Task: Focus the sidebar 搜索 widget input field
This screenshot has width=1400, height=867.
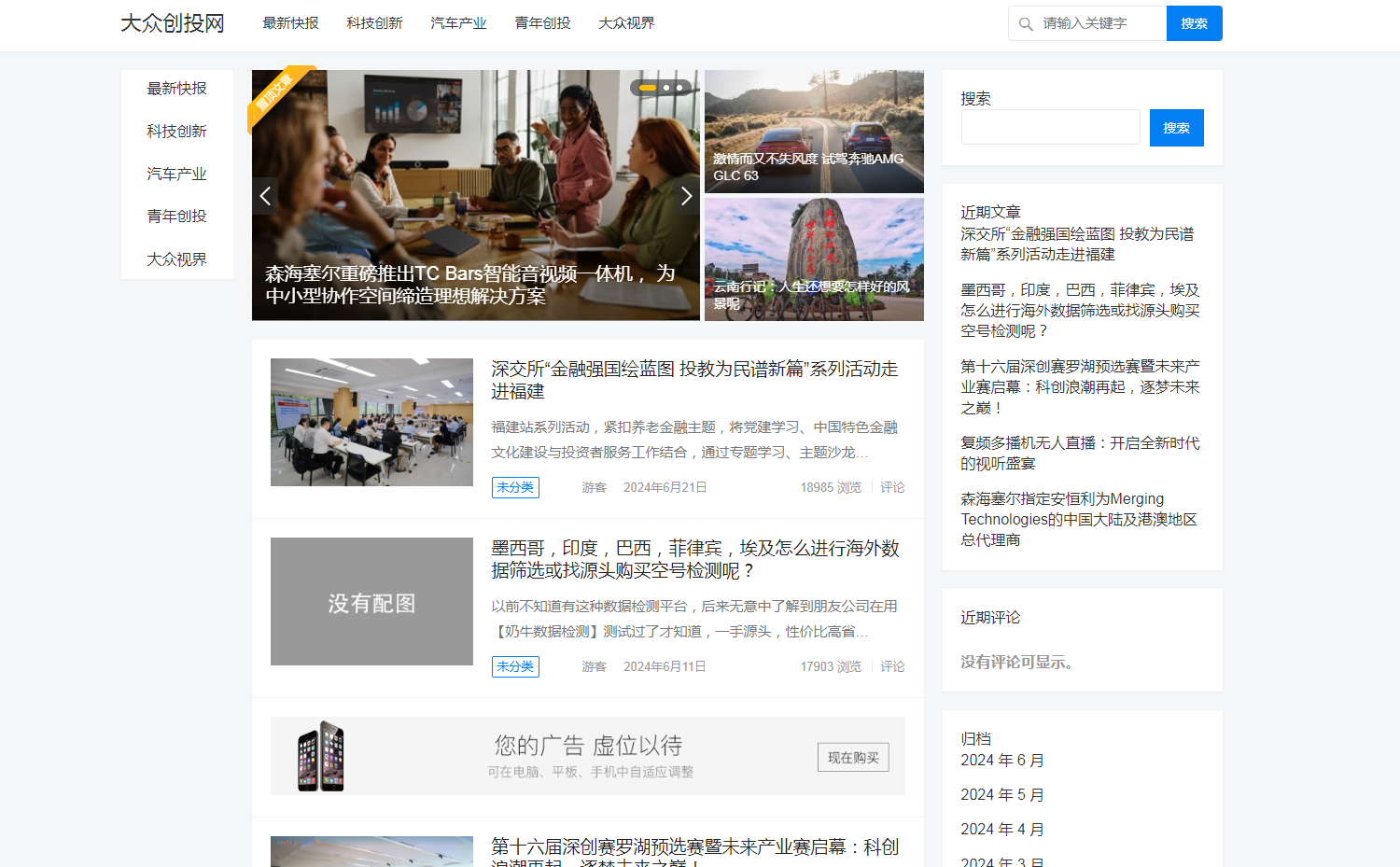Action: pyautogui.click(x=1051, y=127)
